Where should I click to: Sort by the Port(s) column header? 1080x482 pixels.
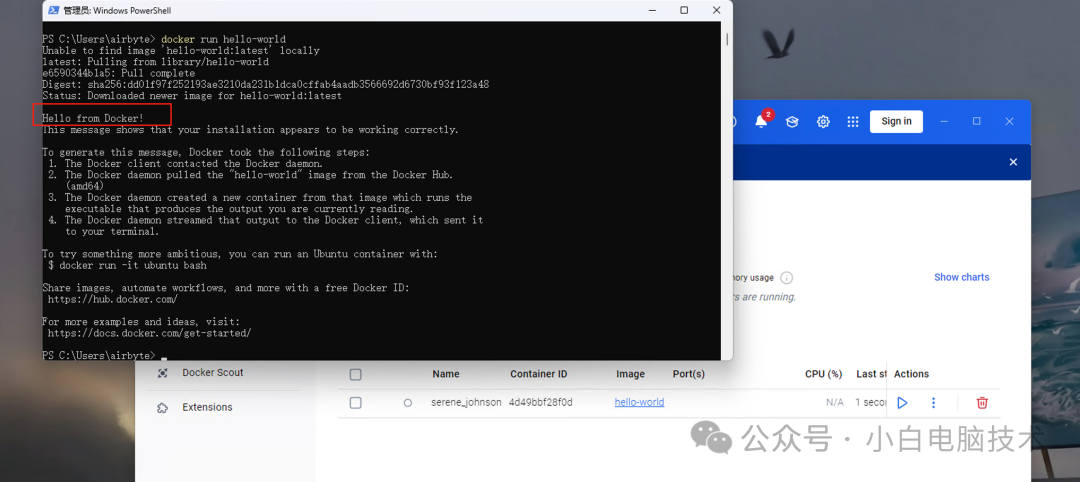pos(689,374)
